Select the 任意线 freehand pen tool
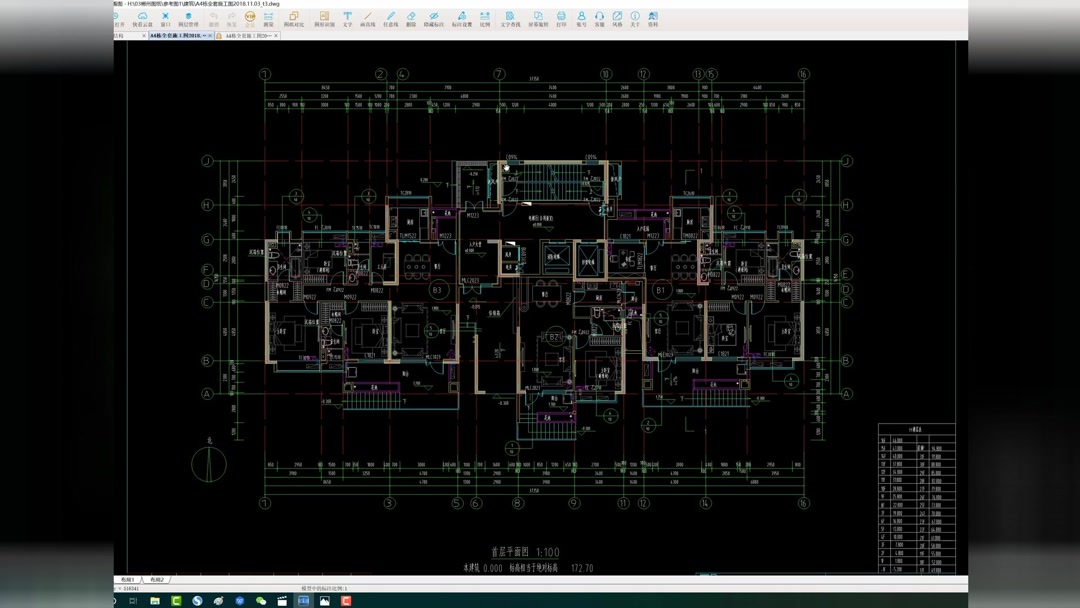 (x=391, y=19)
